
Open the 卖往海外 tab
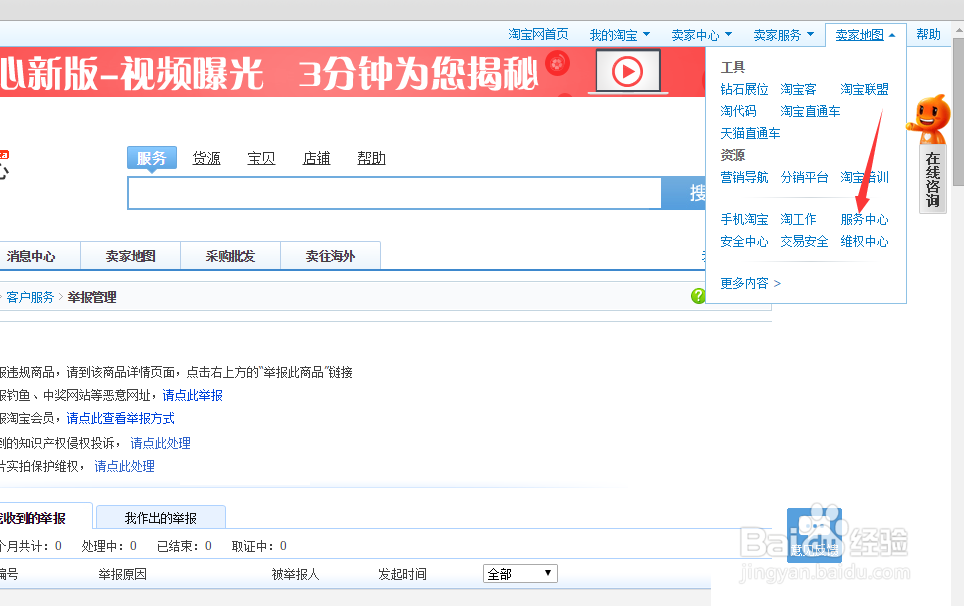[330, 256]
